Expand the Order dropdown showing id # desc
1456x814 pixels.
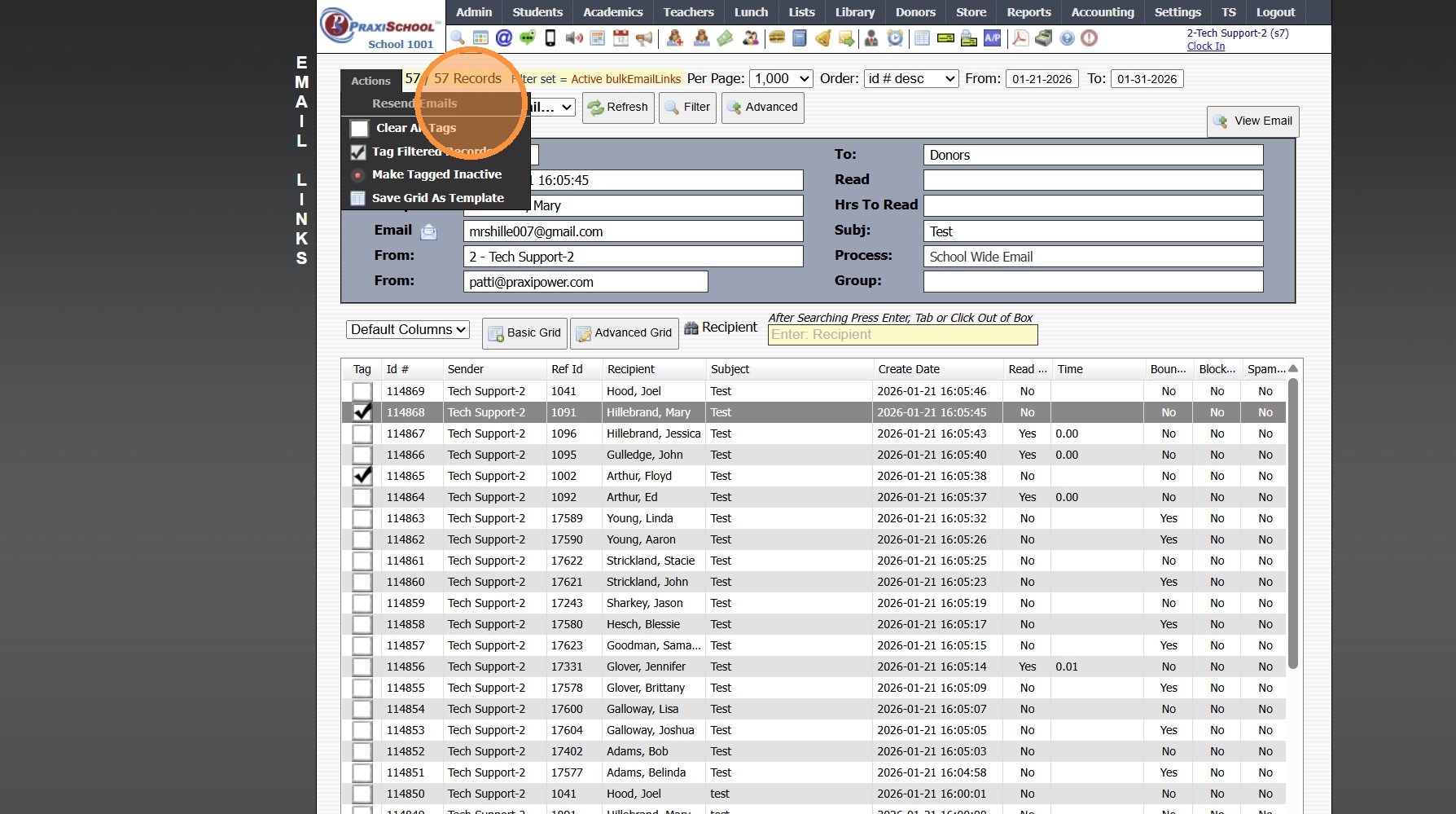click(910, 79)
